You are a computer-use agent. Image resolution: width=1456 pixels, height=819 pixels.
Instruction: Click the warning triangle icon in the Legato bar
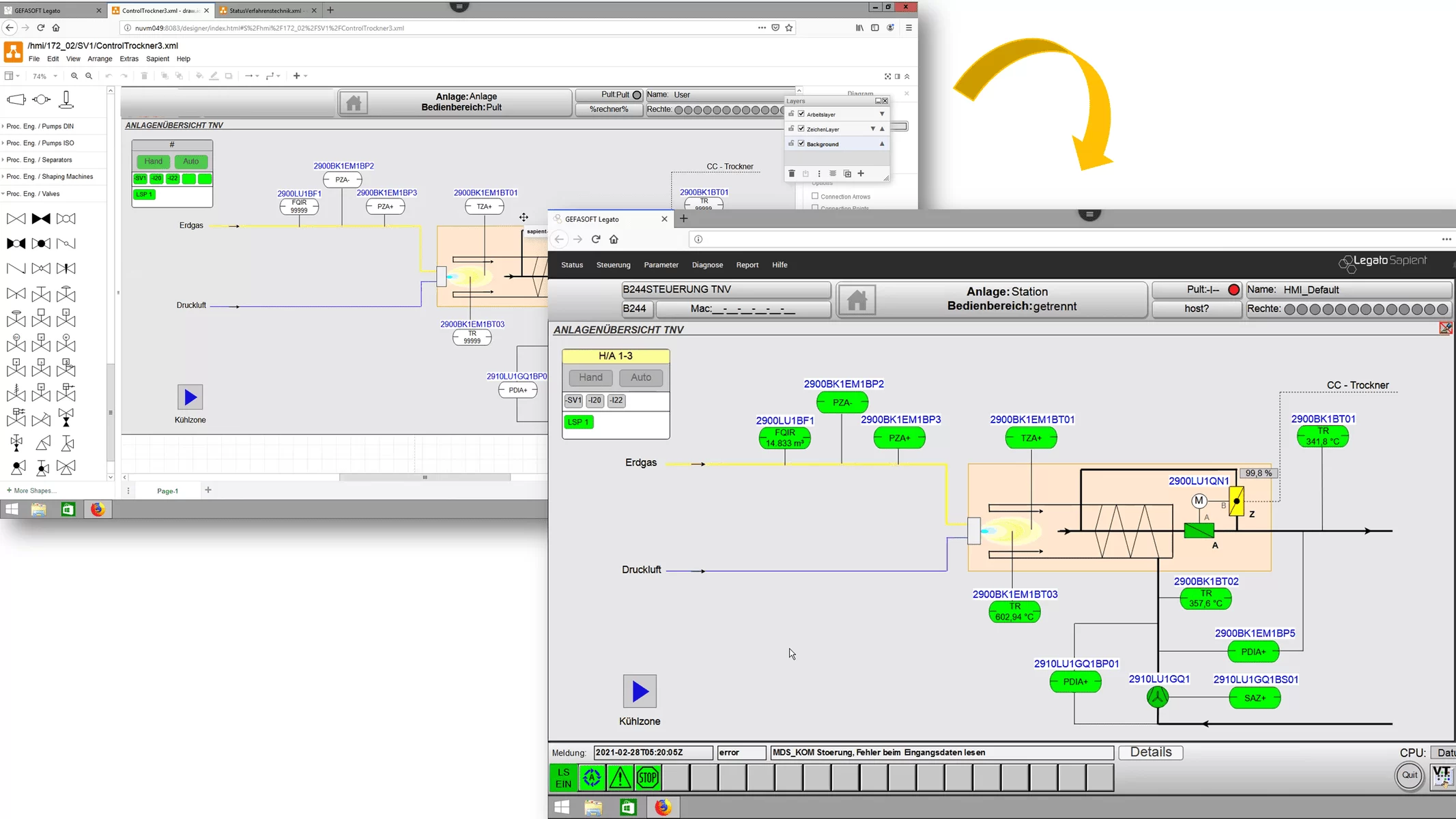(x=620, y=777)
